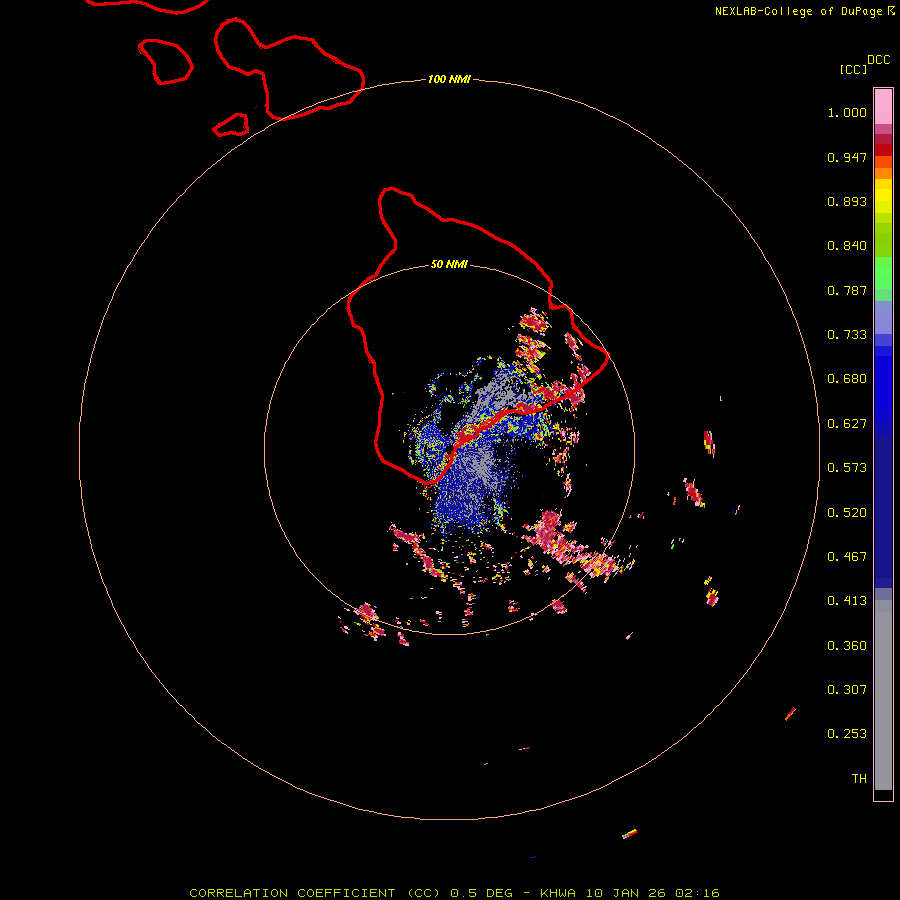
Task: Select the 0.360 scale value
Action: click(x=847, y=646)
